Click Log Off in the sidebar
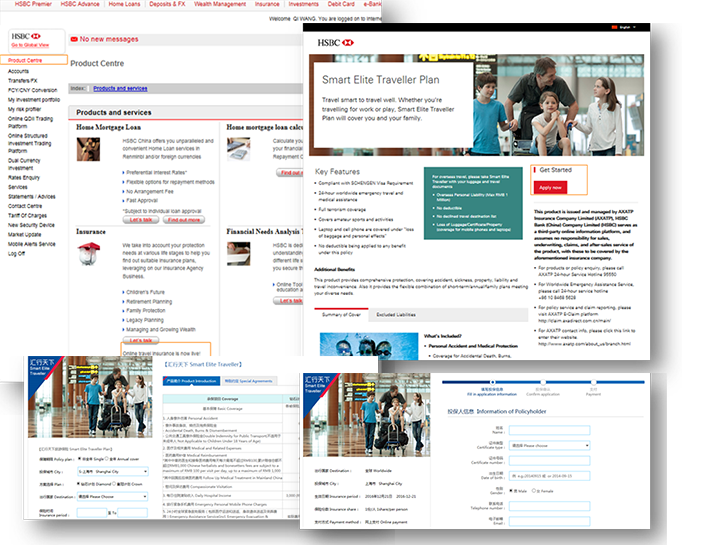This screenshot has height=545, width=726. click(16, 254)
